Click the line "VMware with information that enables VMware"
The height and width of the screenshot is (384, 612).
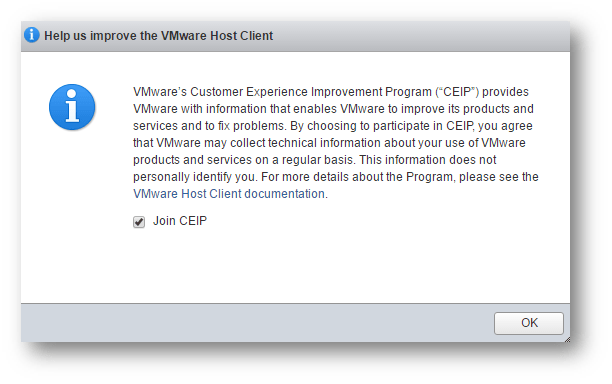click(x=333, y=109)
